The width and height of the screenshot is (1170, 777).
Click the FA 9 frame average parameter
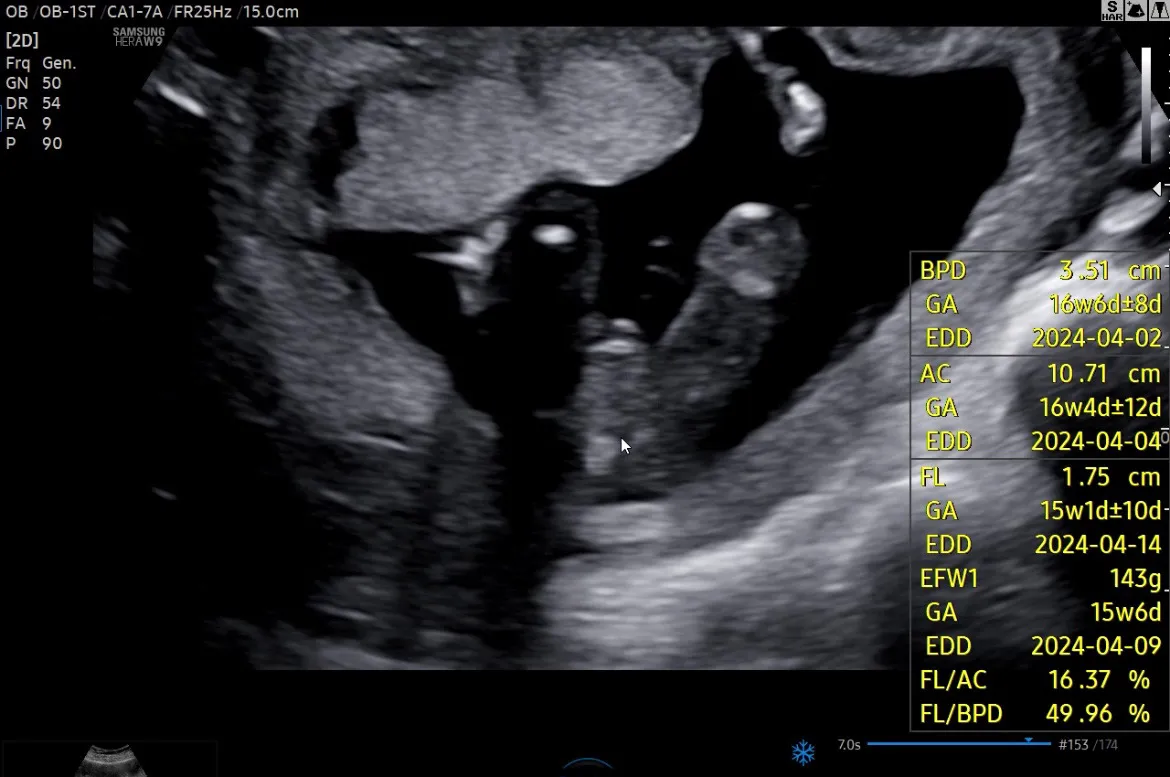point(28,123)
